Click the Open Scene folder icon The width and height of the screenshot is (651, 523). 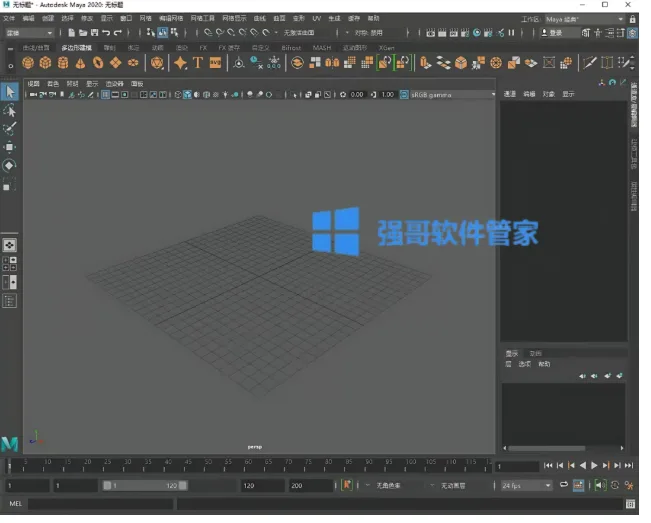[x=83, y=33]
